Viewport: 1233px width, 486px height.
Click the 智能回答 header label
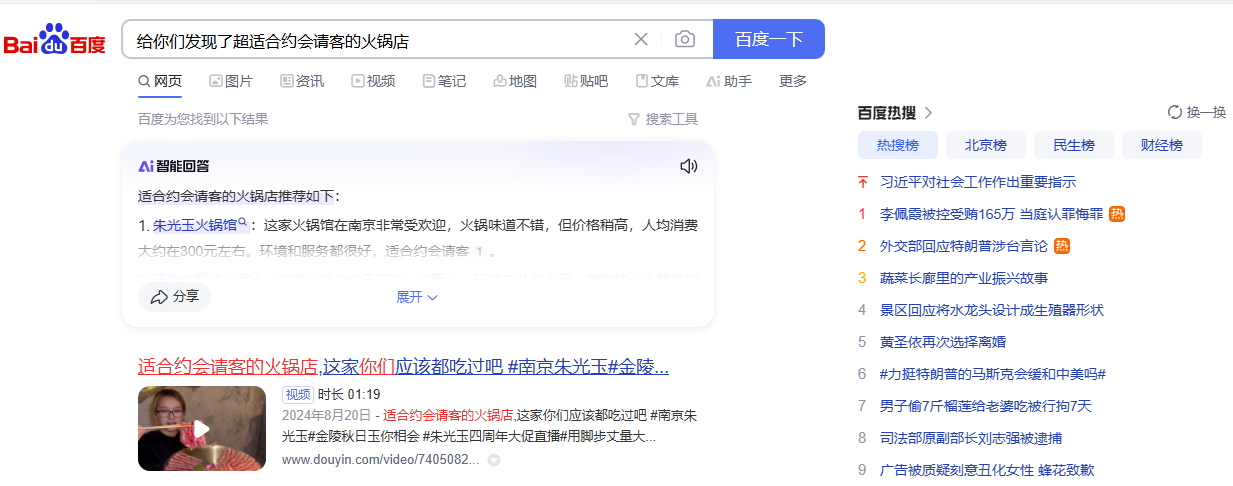point(174,166)
